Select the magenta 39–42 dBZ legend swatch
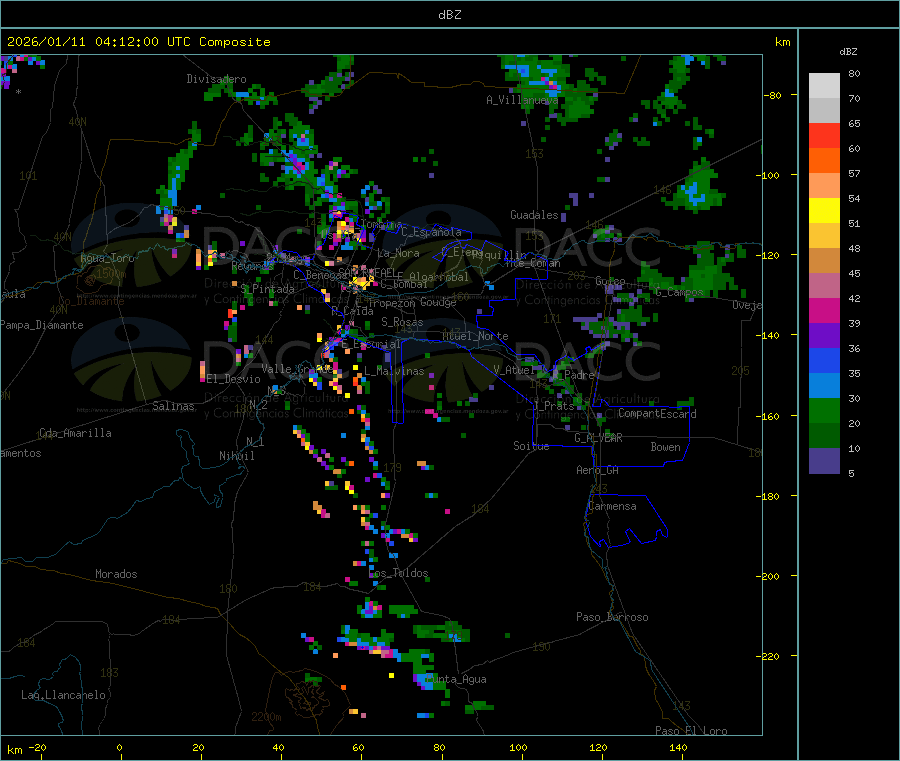 (x=824, y=310)
